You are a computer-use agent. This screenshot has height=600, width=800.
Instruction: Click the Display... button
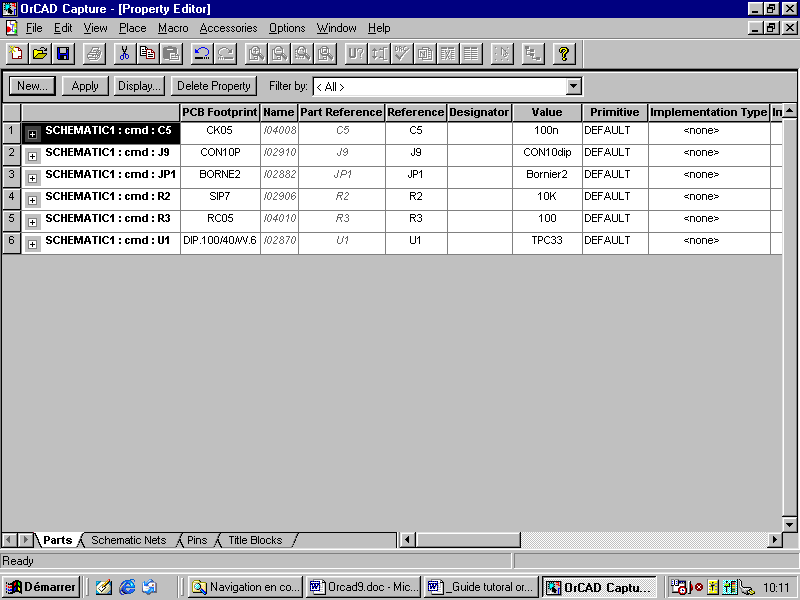coord(139,86)
